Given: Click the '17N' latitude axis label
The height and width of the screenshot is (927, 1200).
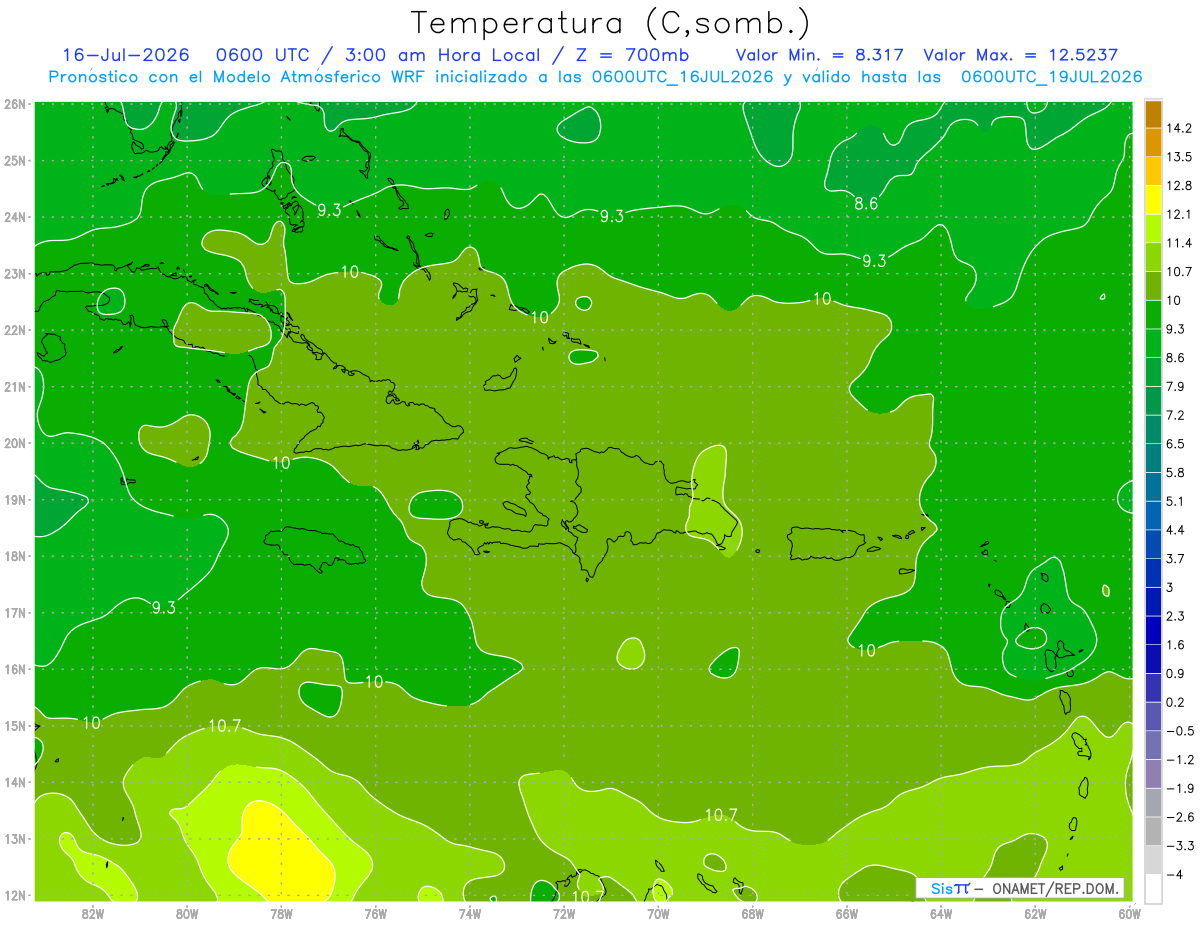Looking at the screenshot, I should pos(15,612).
